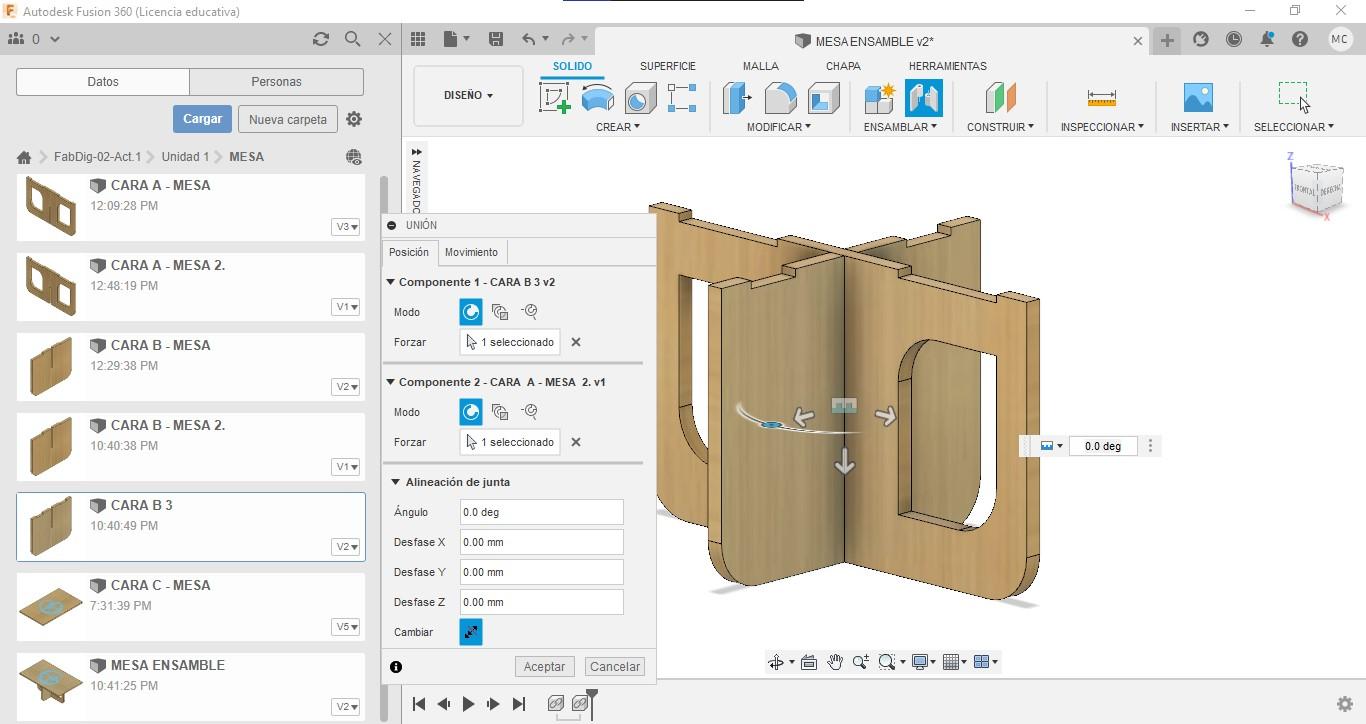Go to Unidad 1 in breadcrumb
The image size is (1366, 724).
point(186,157)
